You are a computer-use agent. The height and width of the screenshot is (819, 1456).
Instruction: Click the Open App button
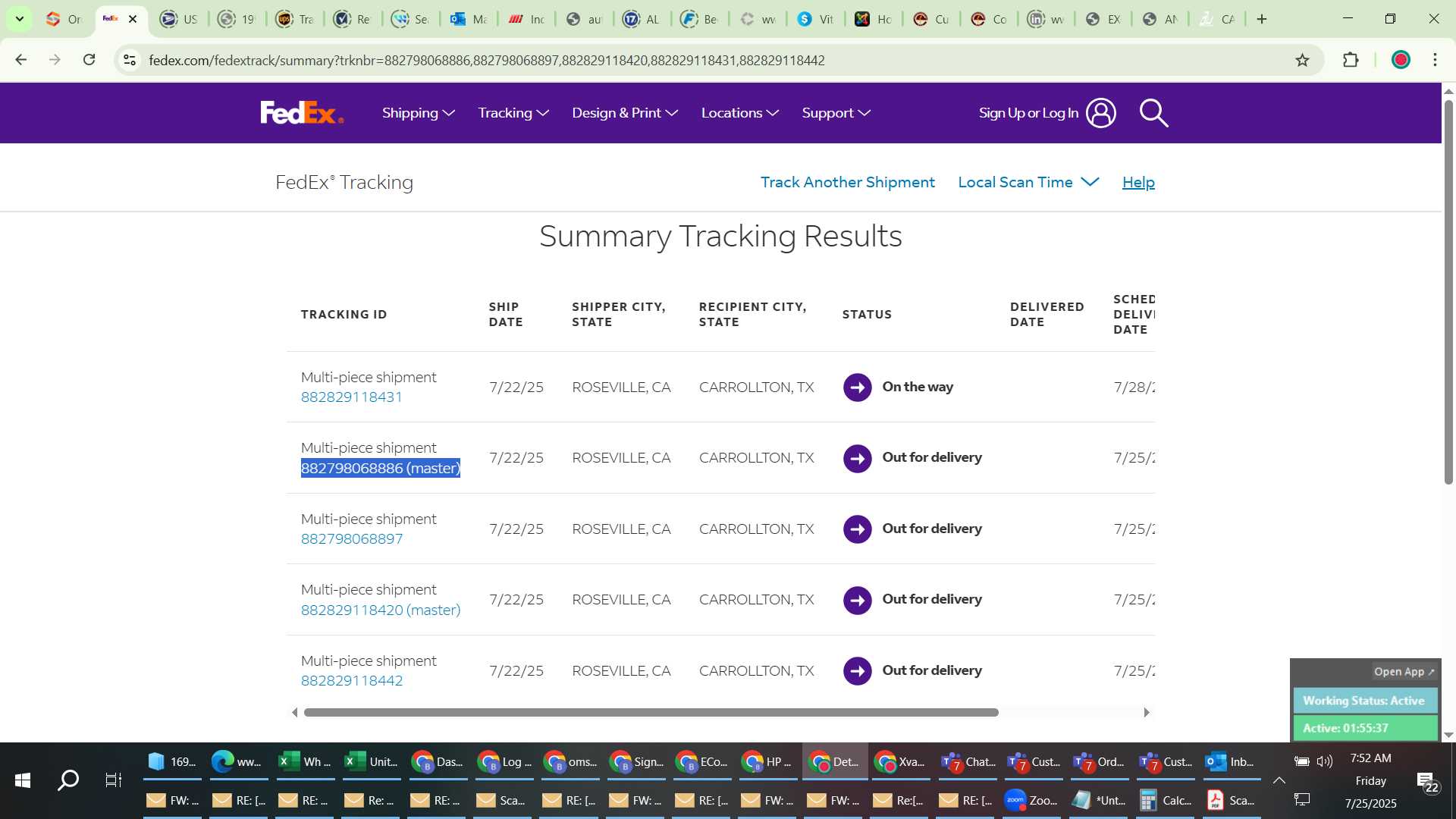(x=1404, y=671)
